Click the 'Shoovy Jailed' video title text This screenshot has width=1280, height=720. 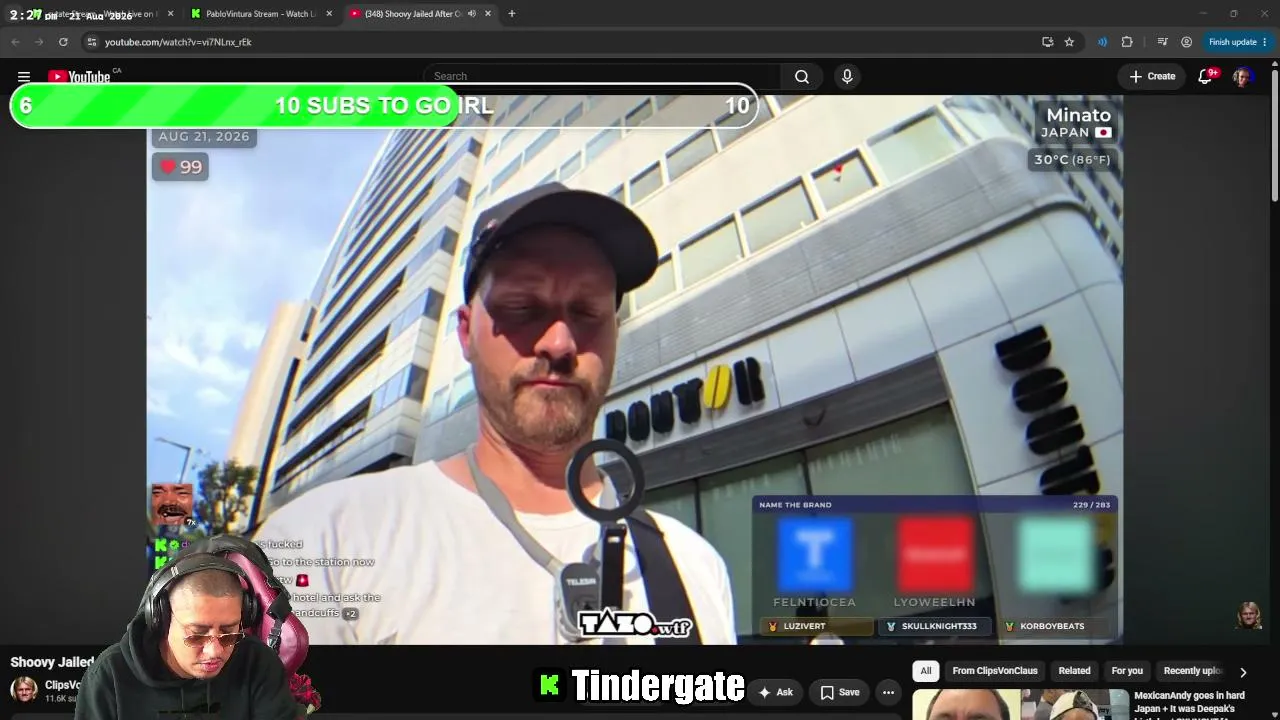(x=52, y=662)
